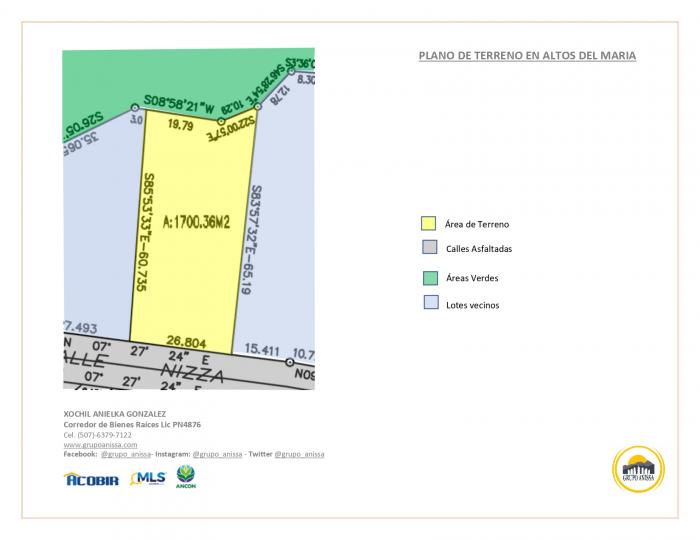Click the yellow Área de Terreno swatch
Viewport: 700px width, 540px height.
[428, 223]
